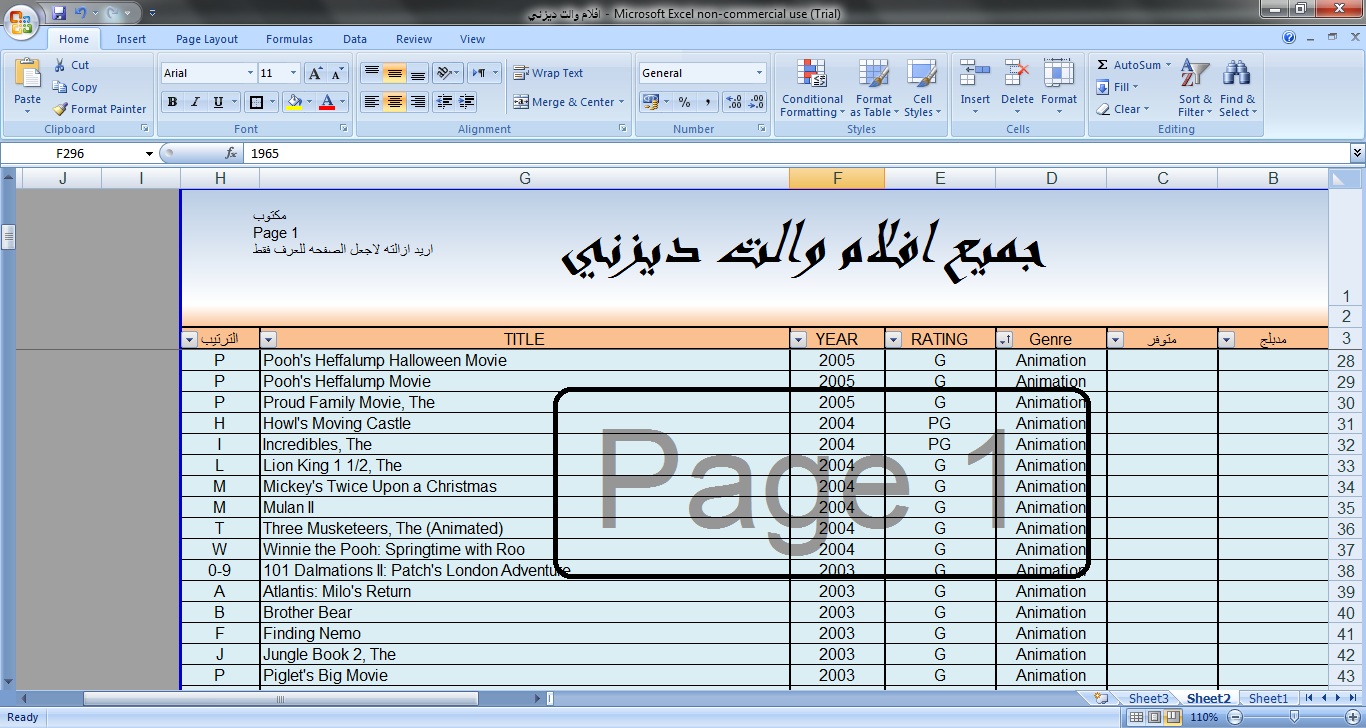Image resolution: width=1366 pixels, height=728 pixels.
Task: Click the Increase Indent icon
Action: (x=466, y=102)
